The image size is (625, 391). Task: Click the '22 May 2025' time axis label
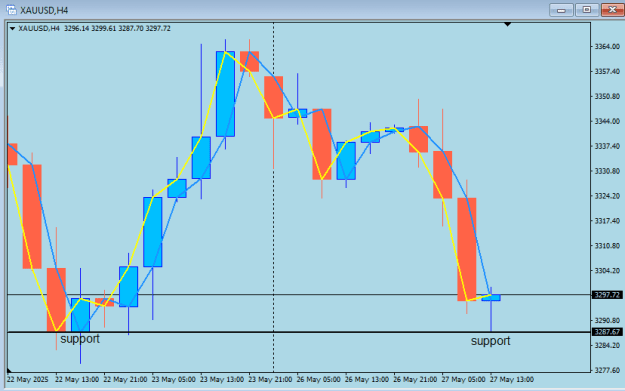28,379
